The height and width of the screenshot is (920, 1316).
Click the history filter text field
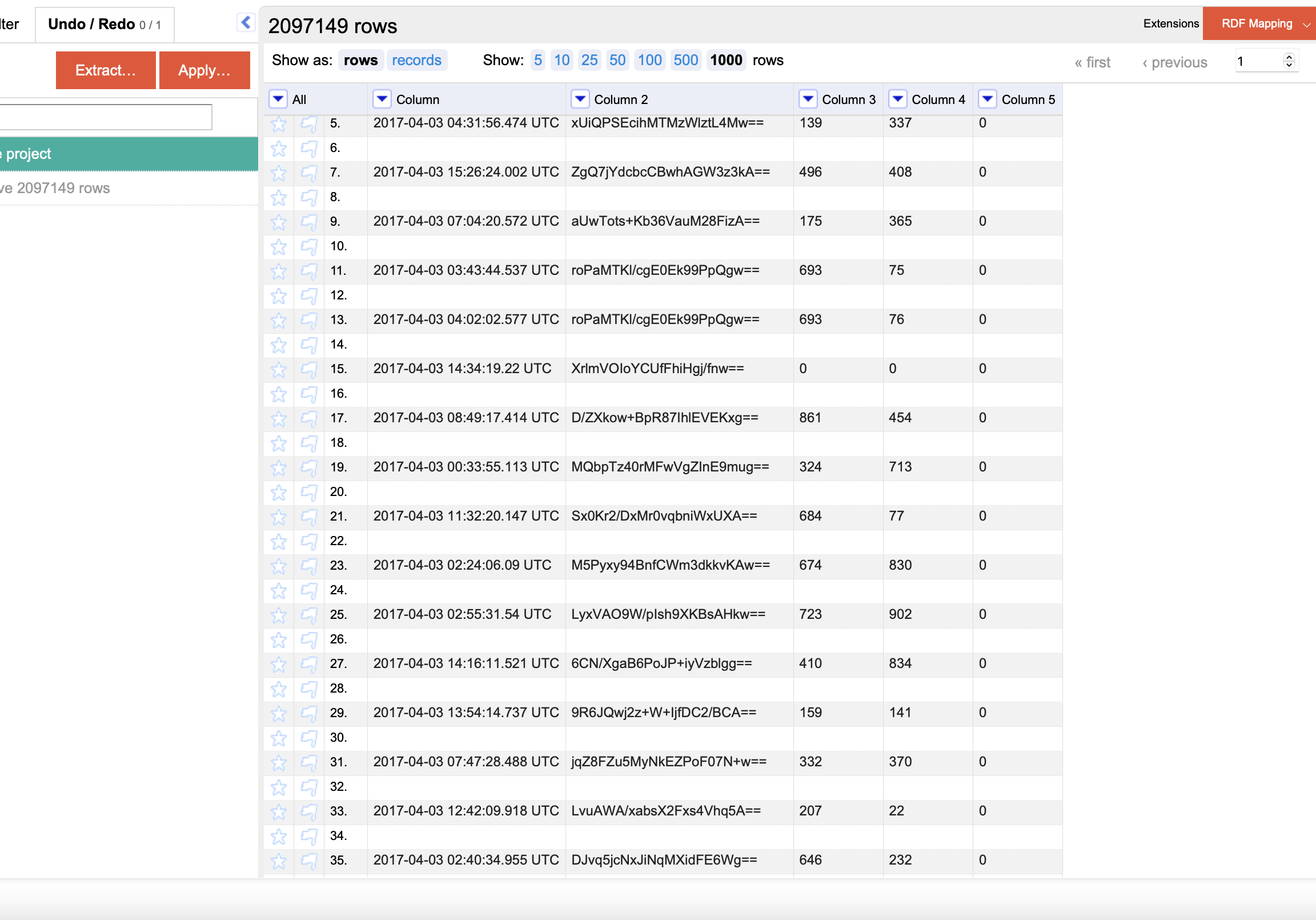[105, 117]
